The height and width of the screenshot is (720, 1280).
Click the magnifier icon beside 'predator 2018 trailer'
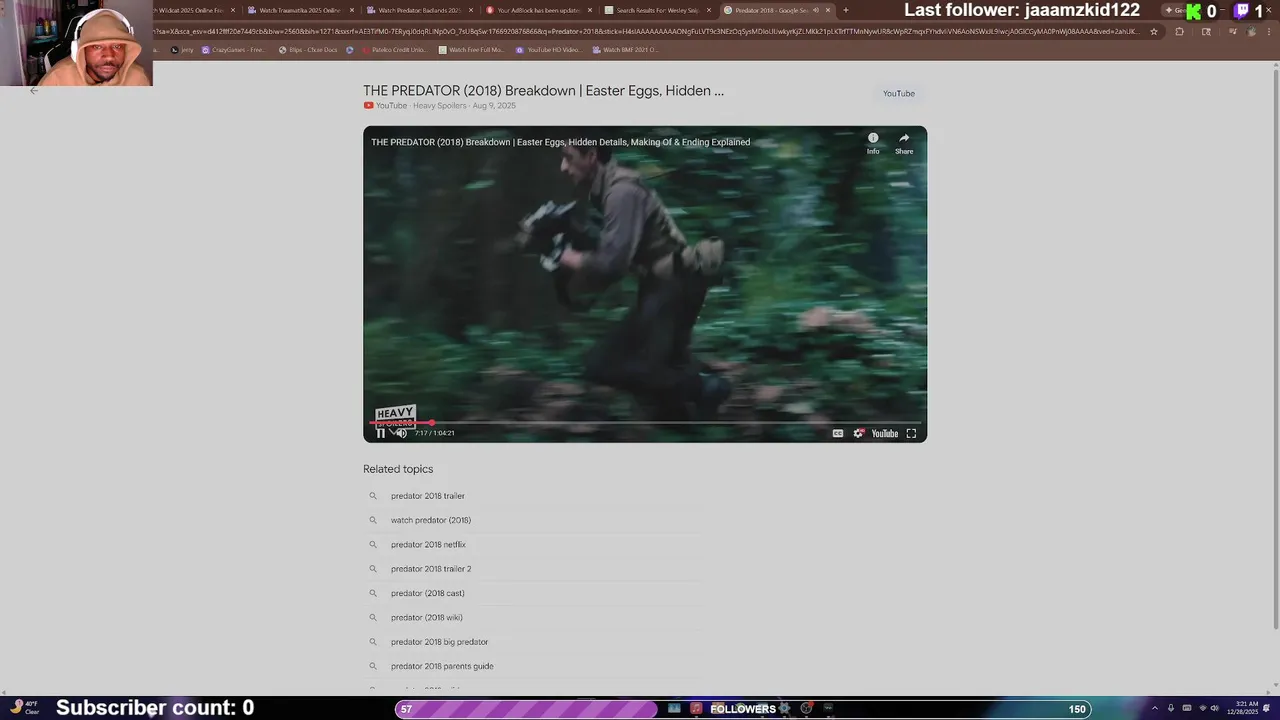[x=373, y=496]
